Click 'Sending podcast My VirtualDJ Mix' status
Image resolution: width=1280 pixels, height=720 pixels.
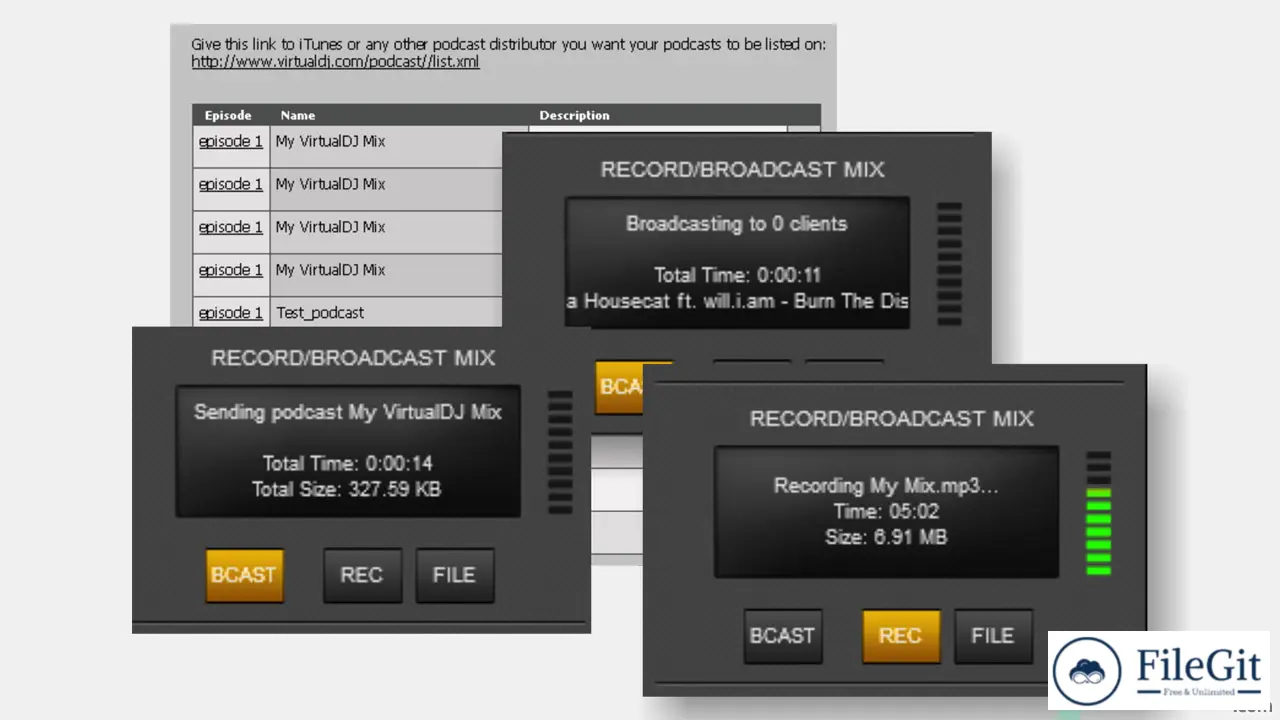point(348,412)
